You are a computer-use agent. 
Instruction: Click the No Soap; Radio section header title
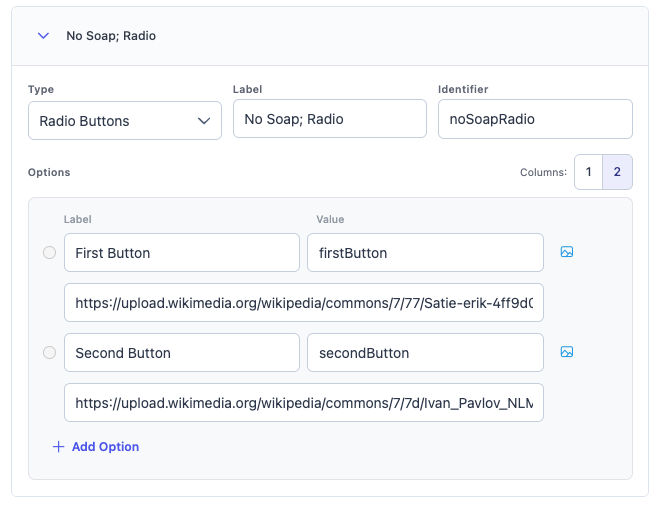(x=111, y=36)
